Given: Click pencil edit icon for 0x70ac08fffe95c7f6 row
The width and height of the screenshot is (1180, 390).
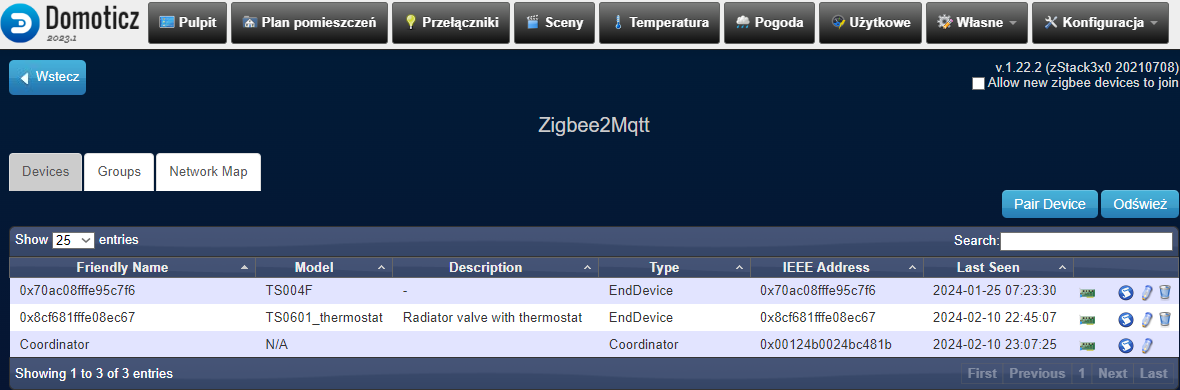Looking at the screenshot, I should click(1146, 292).
